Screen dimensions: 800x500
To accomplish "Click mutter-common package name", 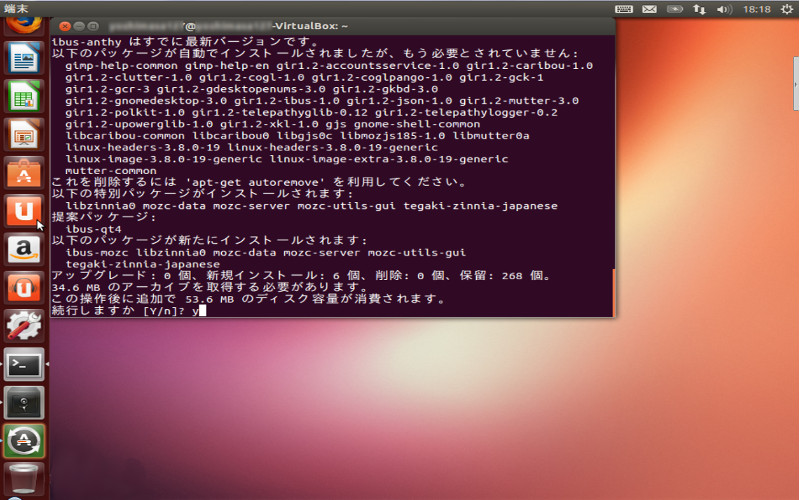I will (x=111, y=170).
